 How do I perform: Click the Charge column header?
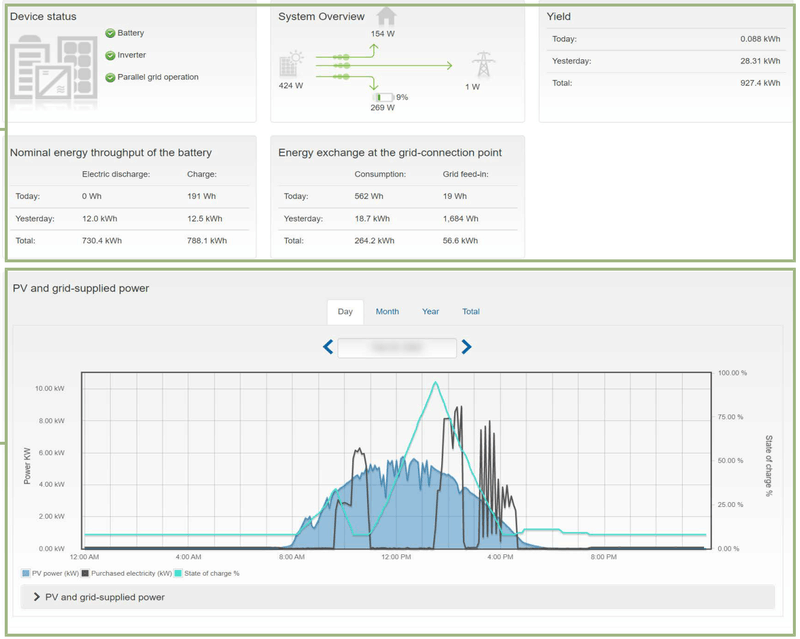tap(202, 174)
